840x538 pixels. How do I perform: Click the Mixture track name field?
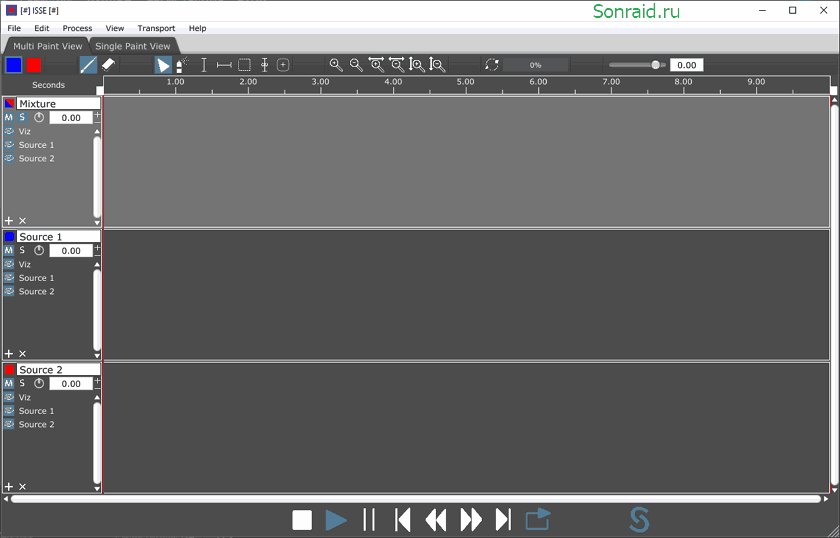pyautogui.click(x=58, y=103)
